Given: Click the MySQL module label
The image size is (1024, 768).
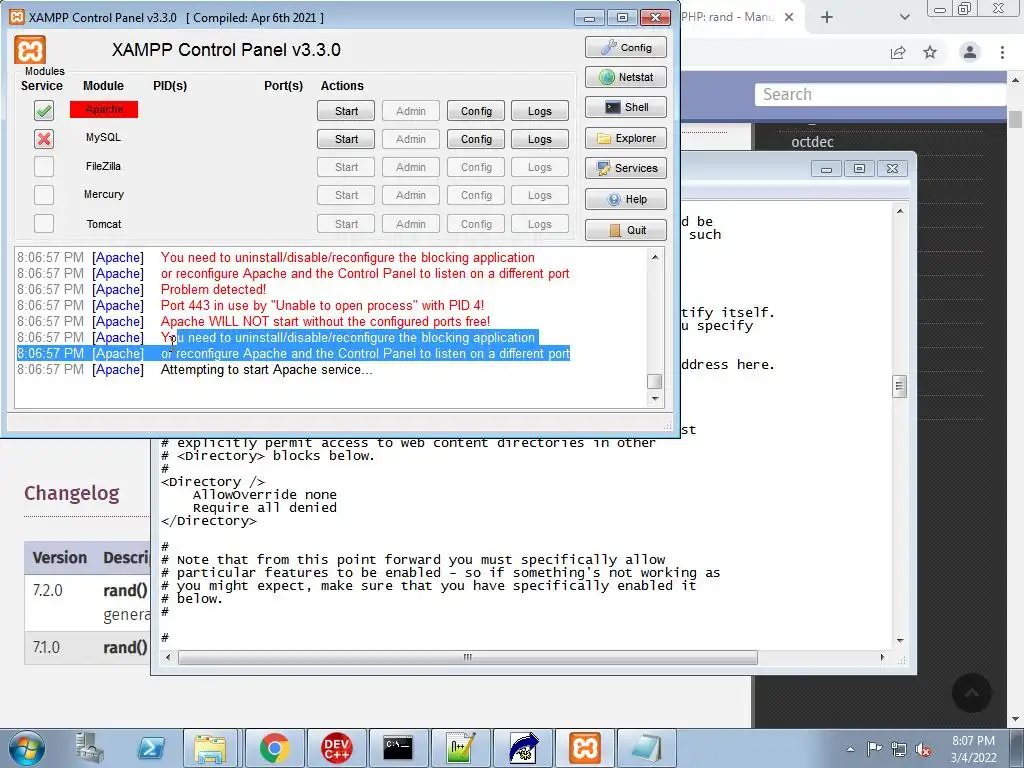Looking at the screenshot, I should pos(103,137).
